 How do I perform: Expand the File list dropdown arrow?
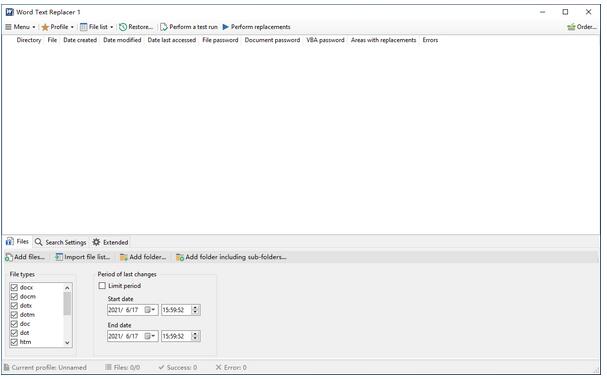pos(111,27)
